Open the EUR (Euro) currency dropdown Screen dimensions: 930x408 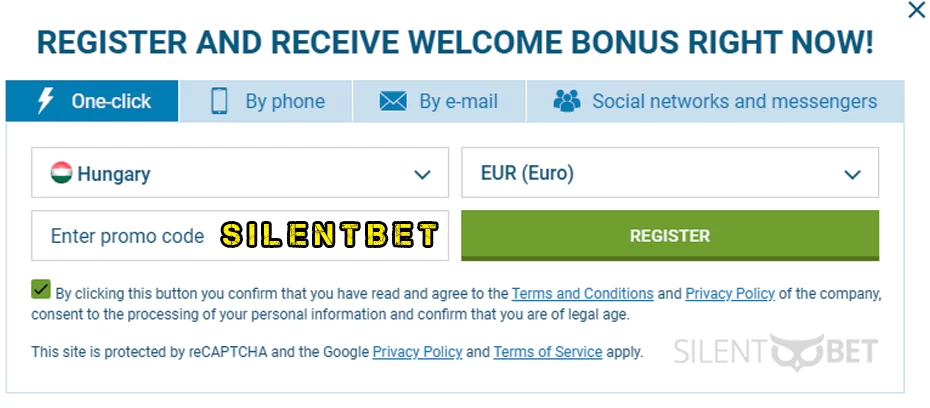tap(670, 173)
